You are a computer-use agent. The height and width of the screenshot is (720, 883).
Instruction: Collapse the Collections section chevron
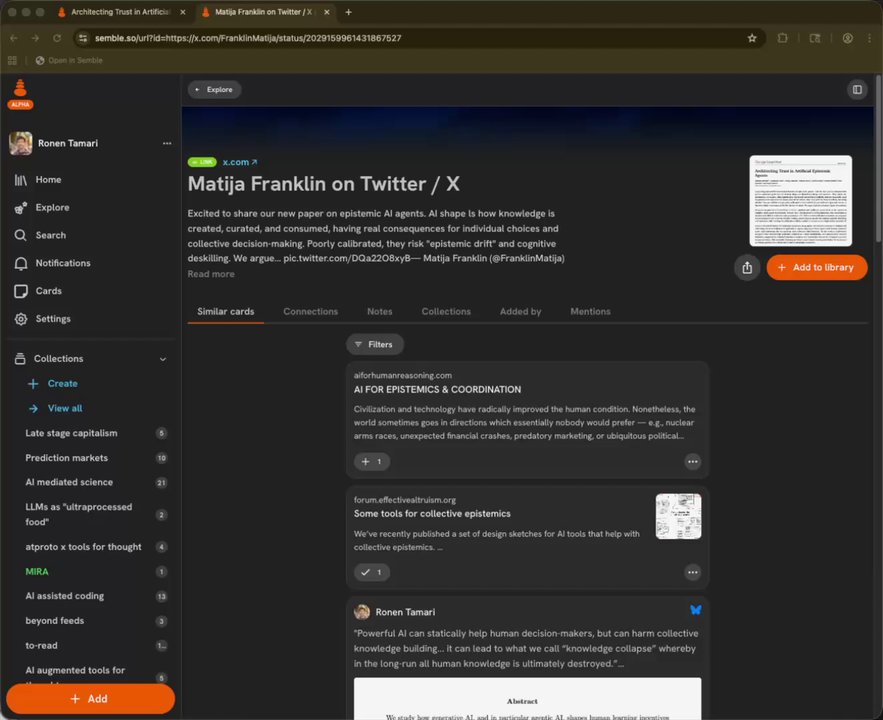163,359
